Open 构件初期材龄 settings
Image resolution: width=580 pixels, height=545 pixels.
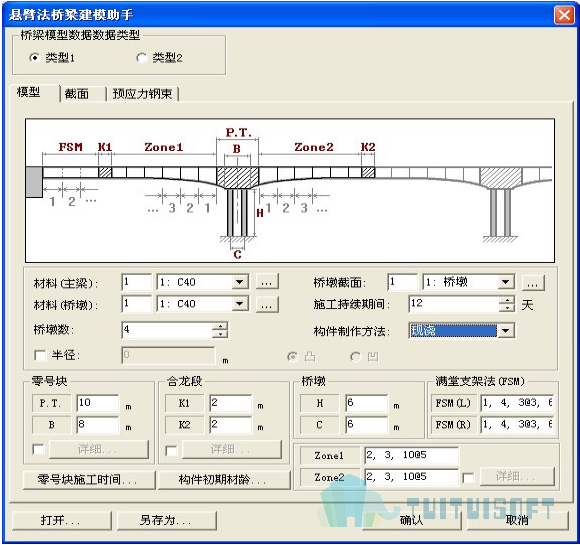224,480
